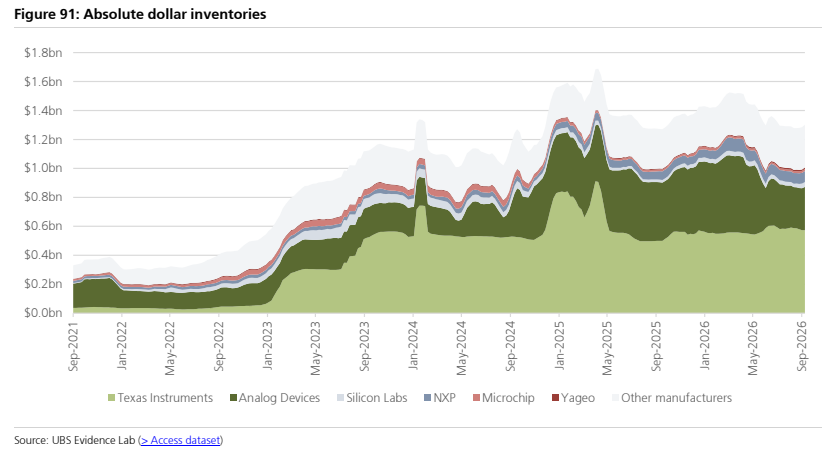Click the $1.2bn y-axis label
The height and width of the screenshot is (460, 836).
(43, 140)
